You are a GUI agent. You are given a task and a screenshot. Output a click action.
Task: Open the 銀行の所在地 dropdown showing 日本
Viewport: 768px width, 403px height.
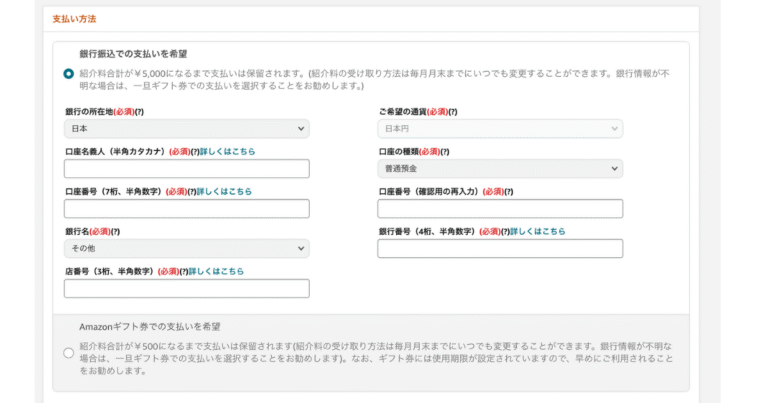[187, 129]
